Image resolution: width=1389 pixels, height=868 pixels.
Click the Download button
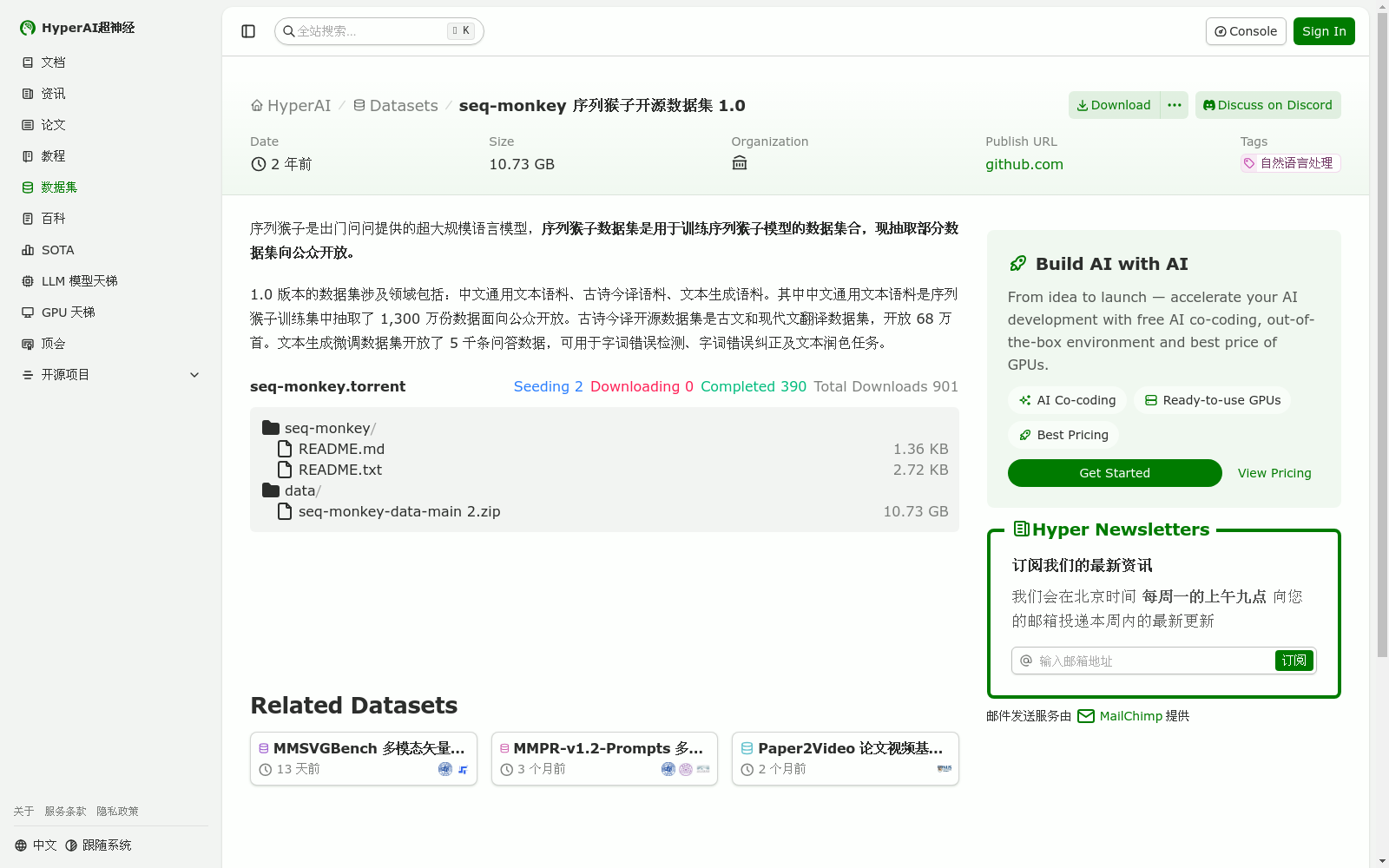coord(1114,105)
